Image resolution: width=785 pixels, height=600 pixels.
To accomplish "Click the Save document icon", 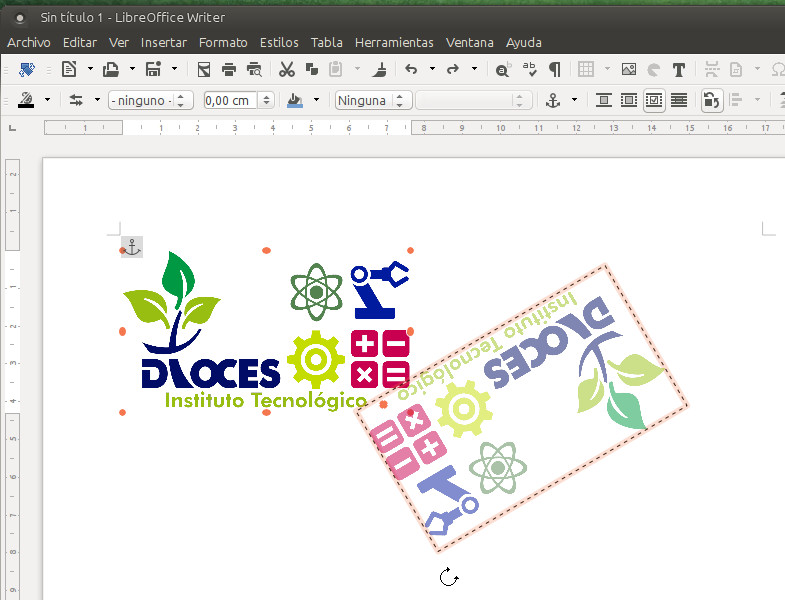I will click(x=153, y=69).
